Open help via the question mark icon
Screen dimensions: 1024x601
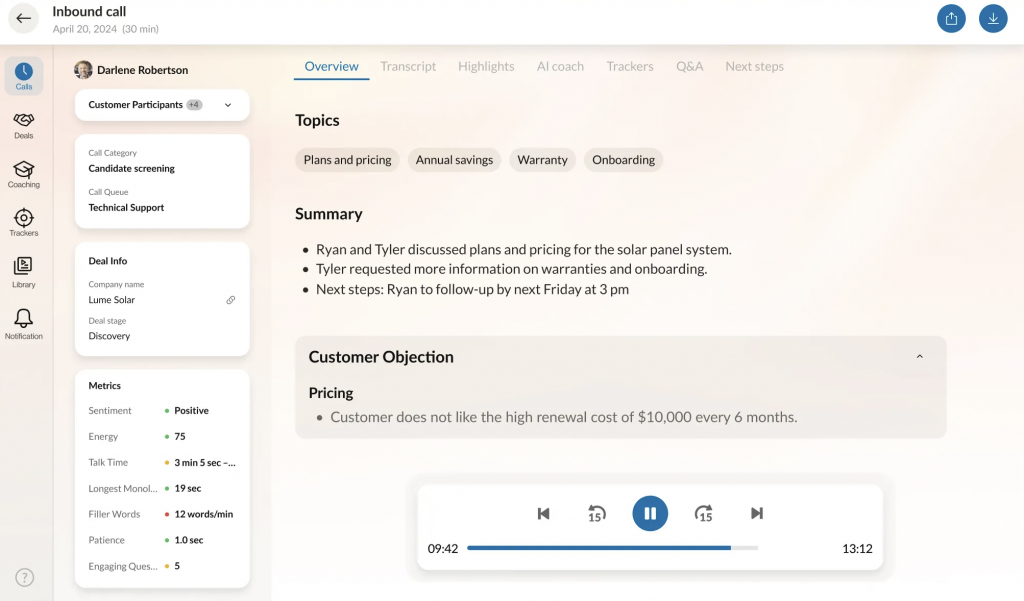tap(23, 577)
